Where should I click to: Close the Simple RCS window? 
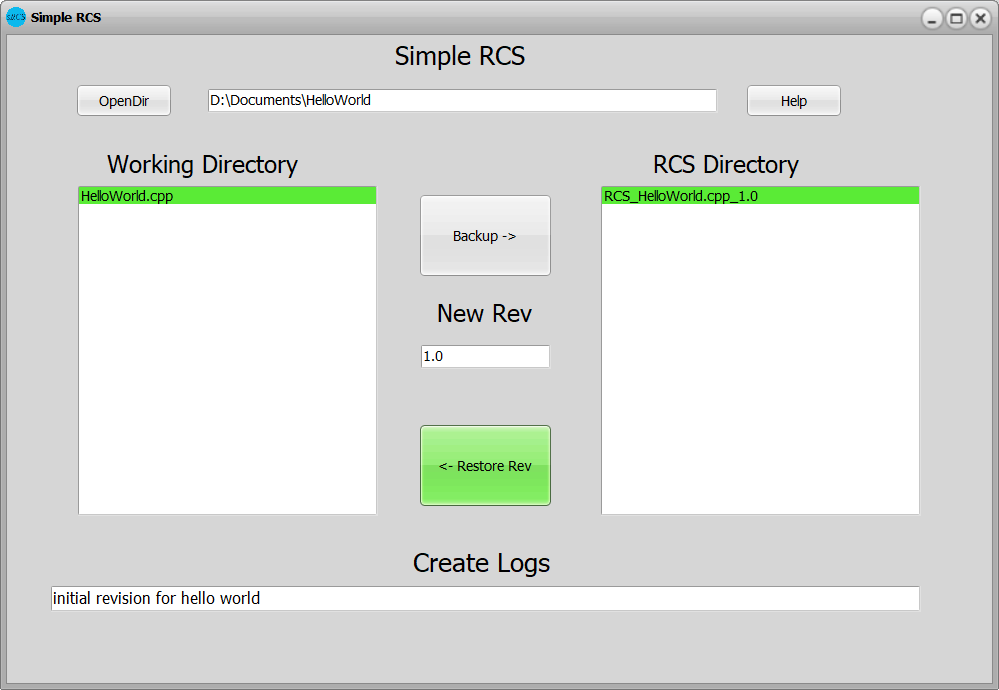point(979,18)
